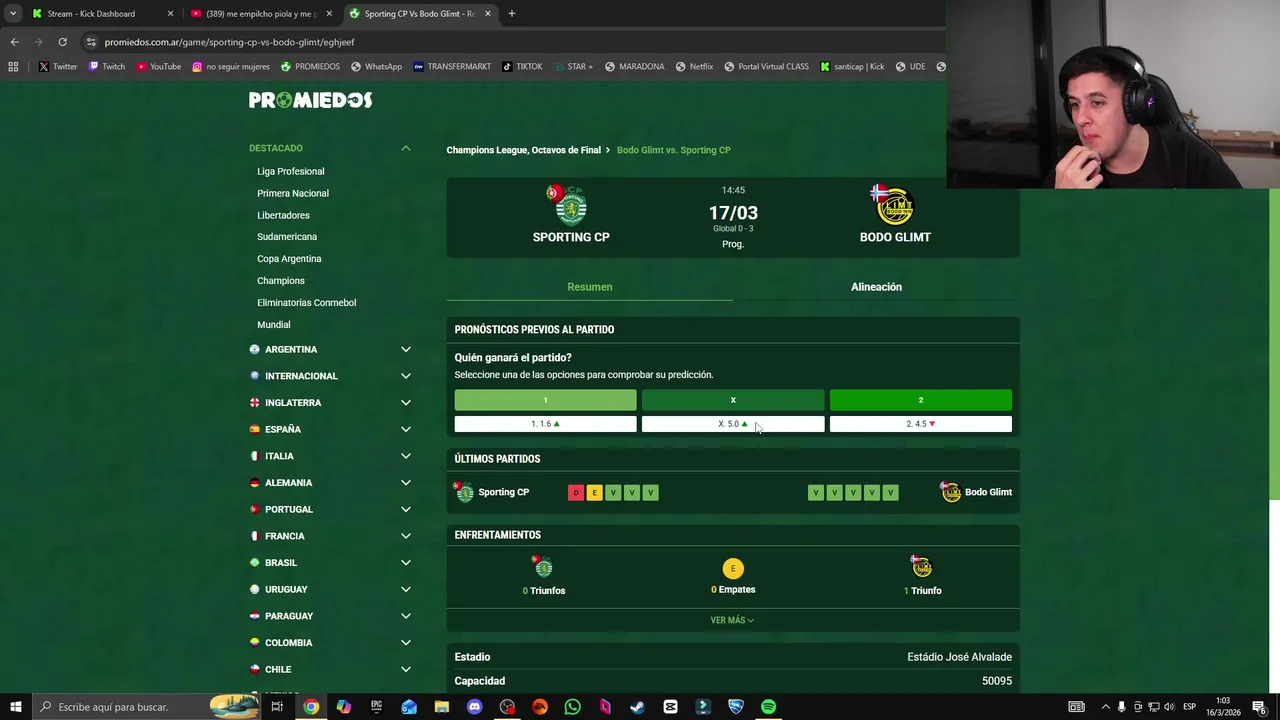Click the Sporting CP crest in match header
The image size is (1280, 720).
[x=569, y=205]
